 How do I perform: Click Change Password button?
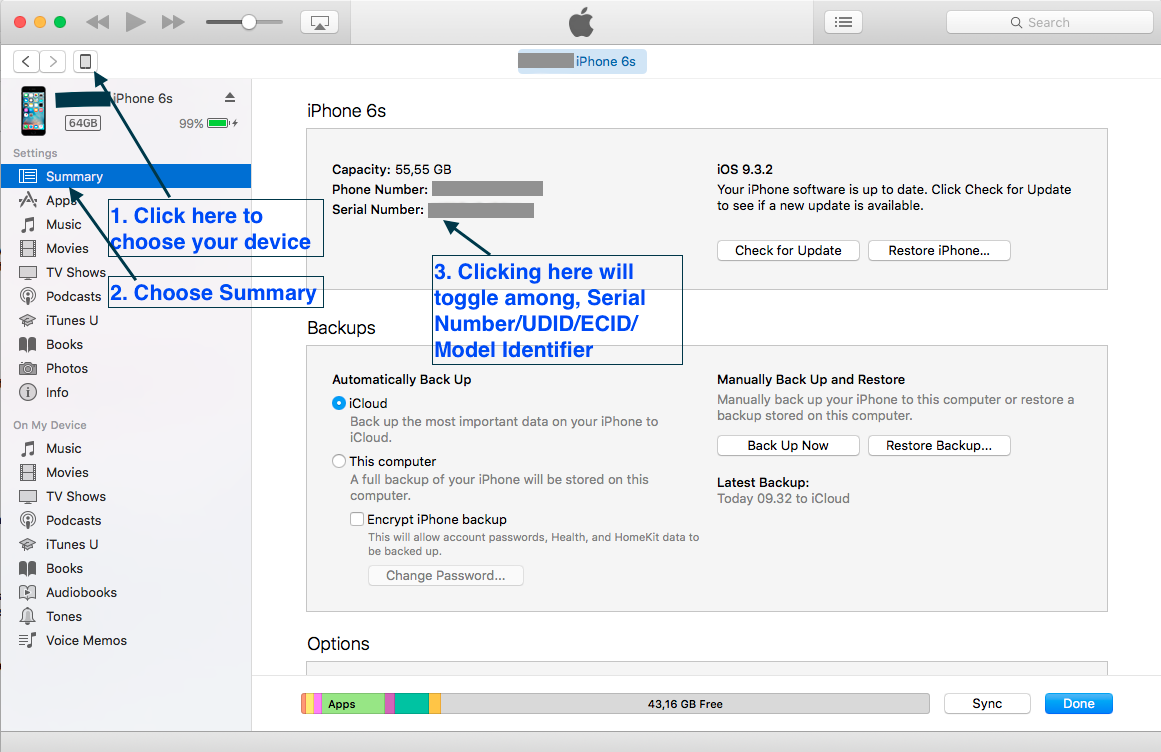point(446,575)
